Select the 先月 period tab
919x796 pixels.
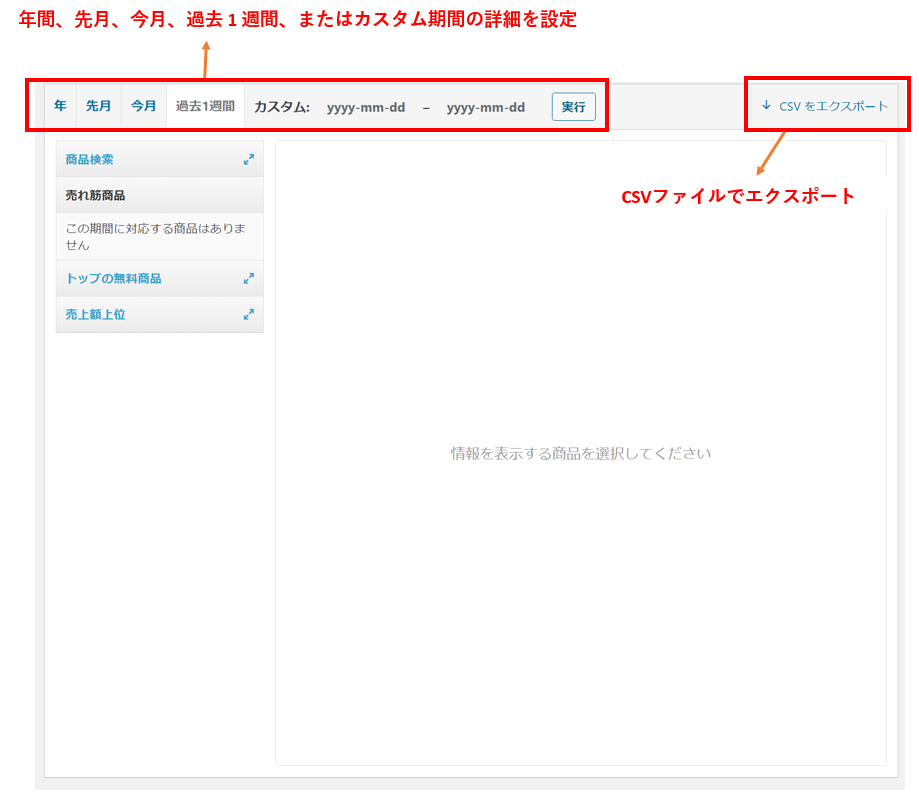coord(98,106)
